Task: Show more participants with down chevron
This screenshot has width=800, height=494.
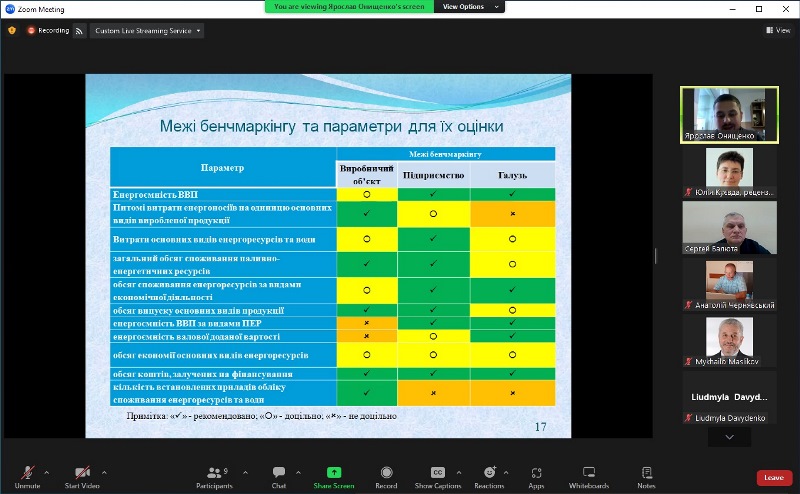Action: (x=730, y=437)
